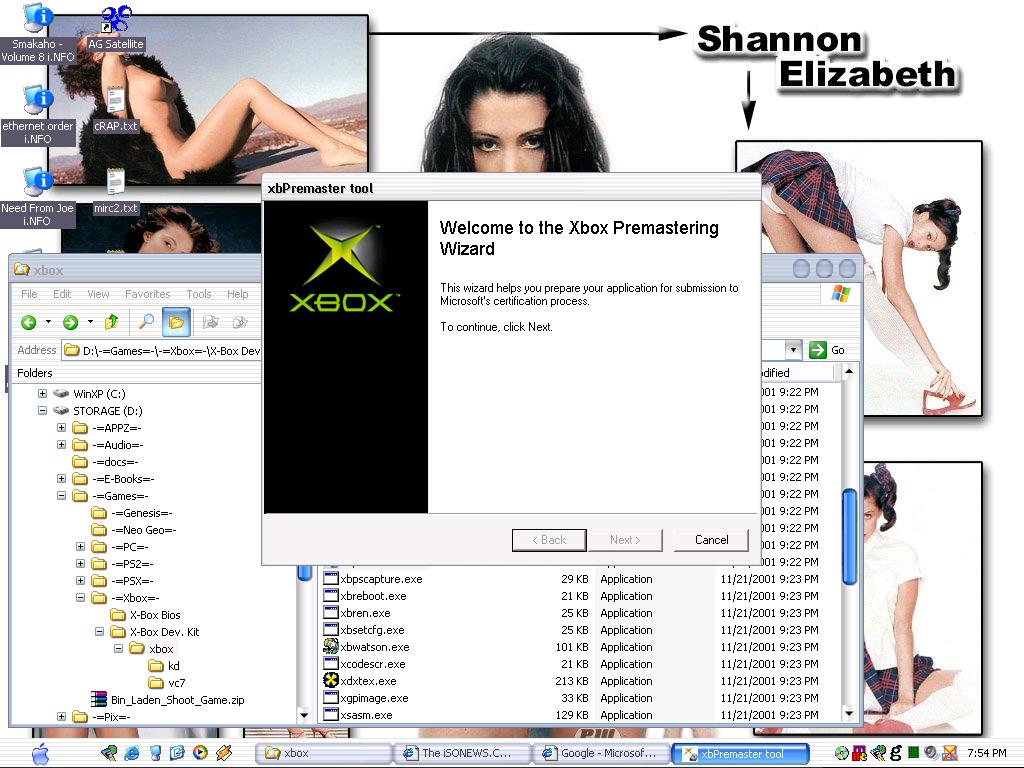The width and height of the screenshot is (1024, 768).
Task: Launch Windows Media Player from quick launch
Action: point(200,753)
